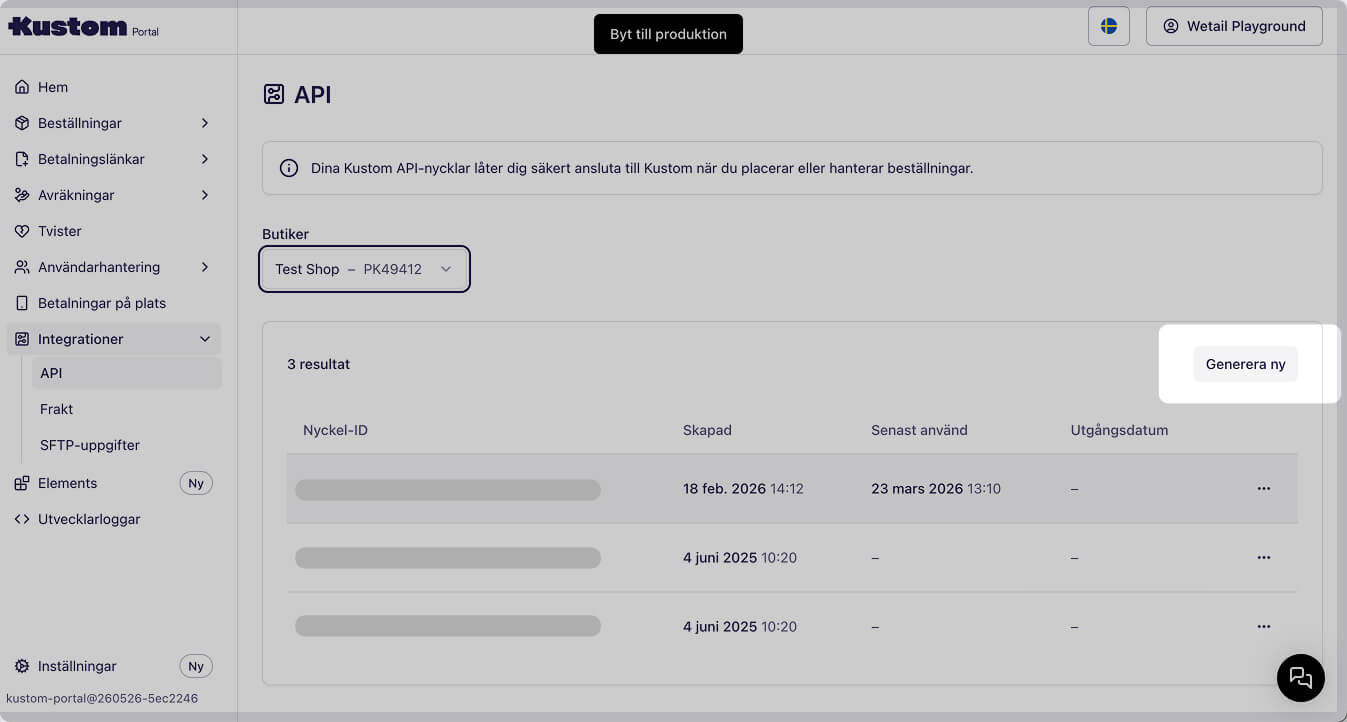Open actions menu for 18 feb. 2026 key
Image resolution: width=1347 pixels, height=722 pixels.
[1264, 488]
